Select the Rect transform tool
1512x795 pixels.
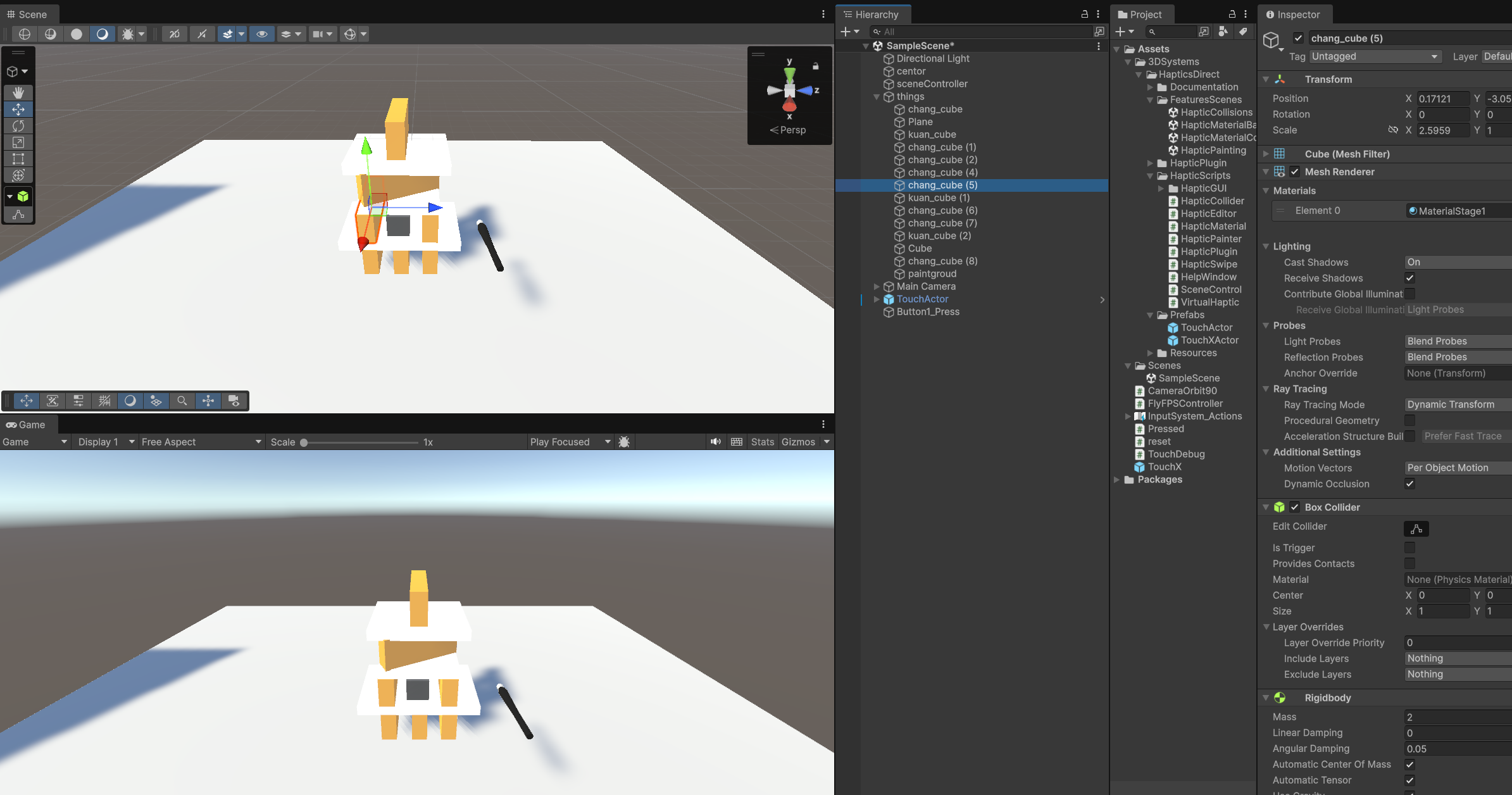click(18, 158)
